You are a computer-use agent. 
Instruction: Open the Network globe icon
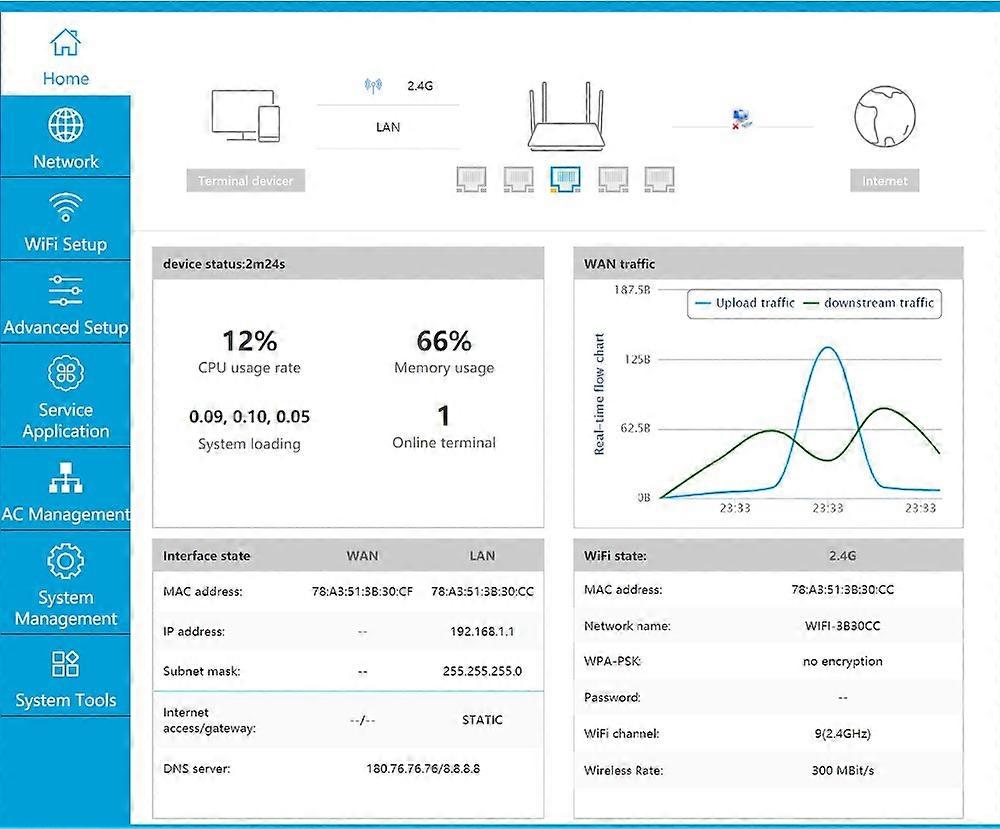[66, 126]
